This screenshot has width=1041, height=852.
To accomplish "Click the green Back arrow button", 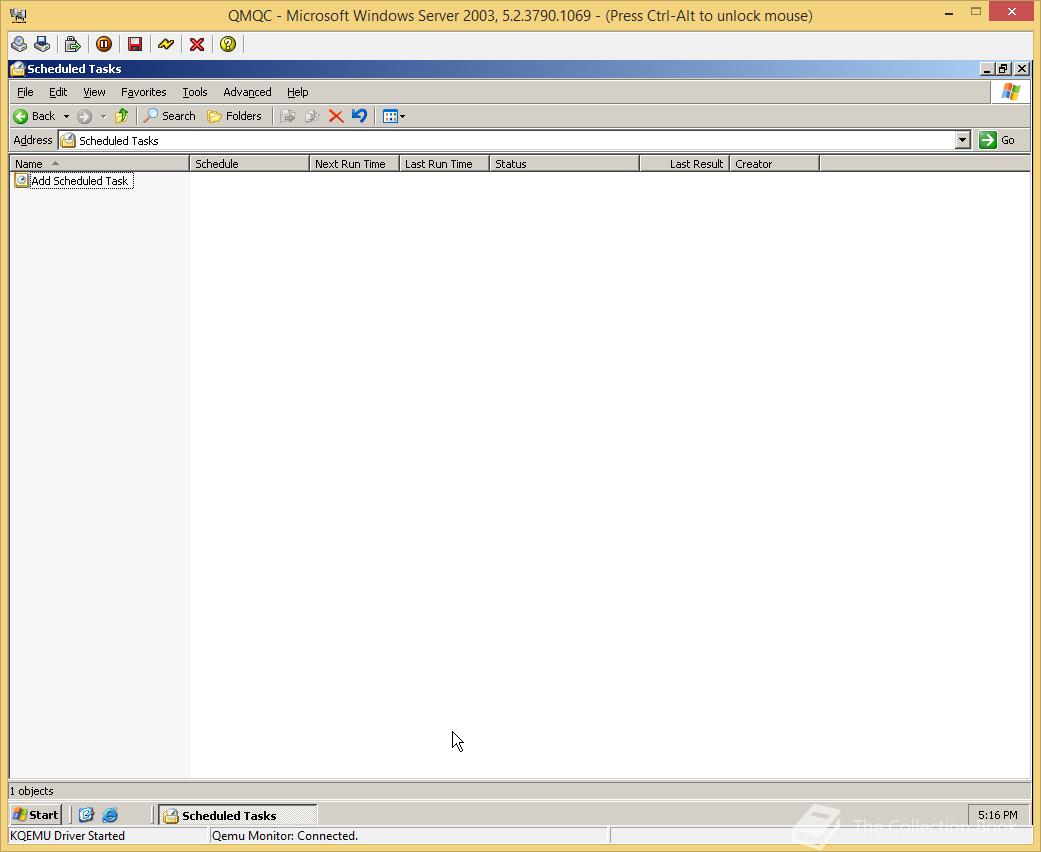I will pos(35,116).
